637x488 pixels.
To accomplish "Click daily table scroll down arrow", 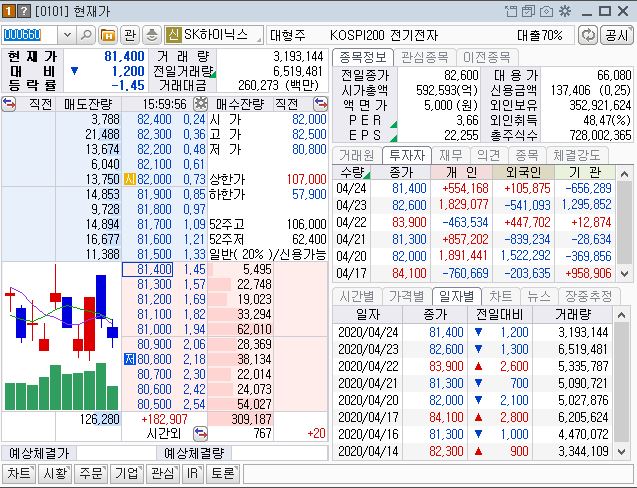I will tap(621, 452).
